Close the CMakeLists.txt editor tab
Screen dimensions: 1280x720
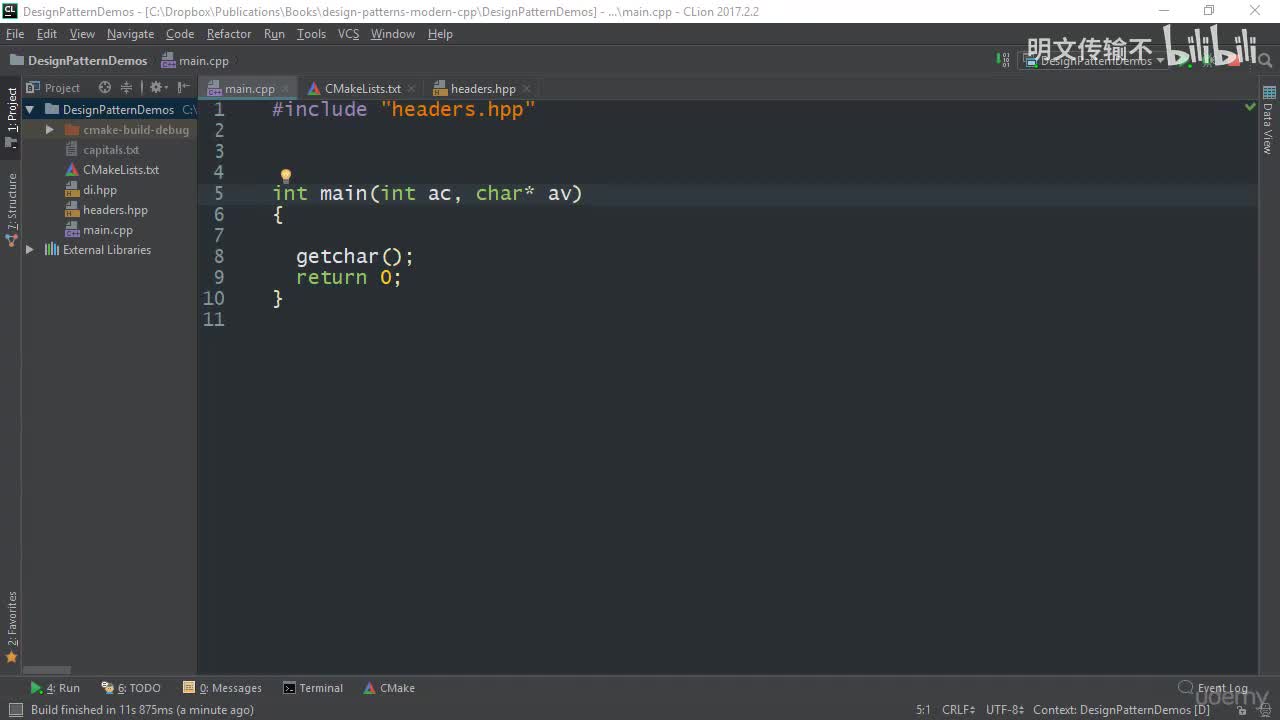point(411,89)
